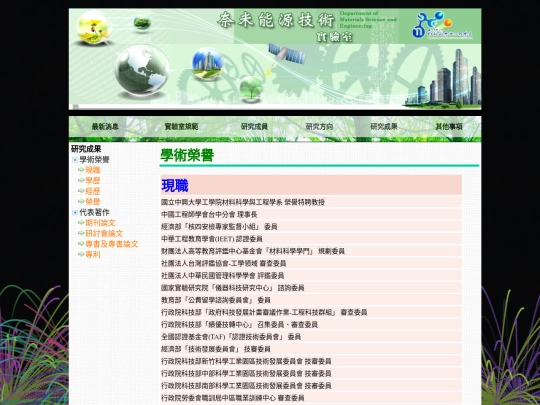Click the green arrow icon beside 現職
Screen dimensions: 540x405
click(x=81, y=170)
